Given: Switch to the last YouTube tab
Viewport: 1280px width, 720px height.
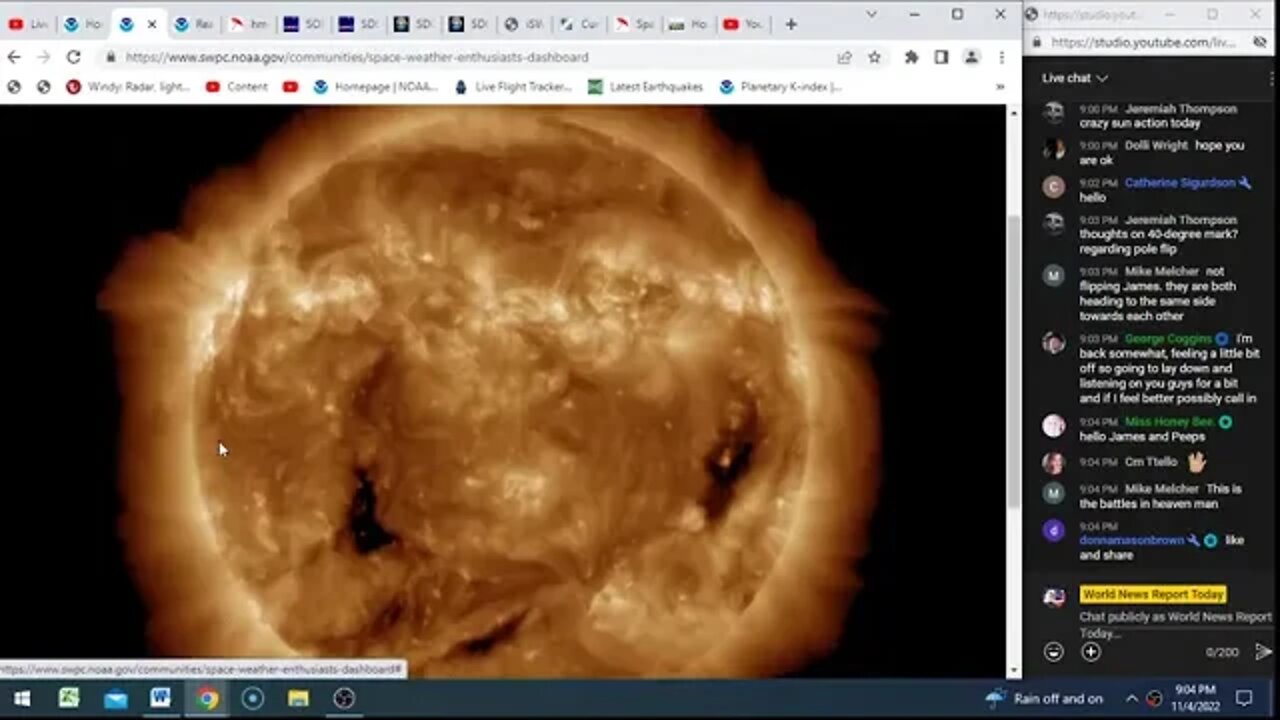Looking at the screenshot, I should [743, 24].
